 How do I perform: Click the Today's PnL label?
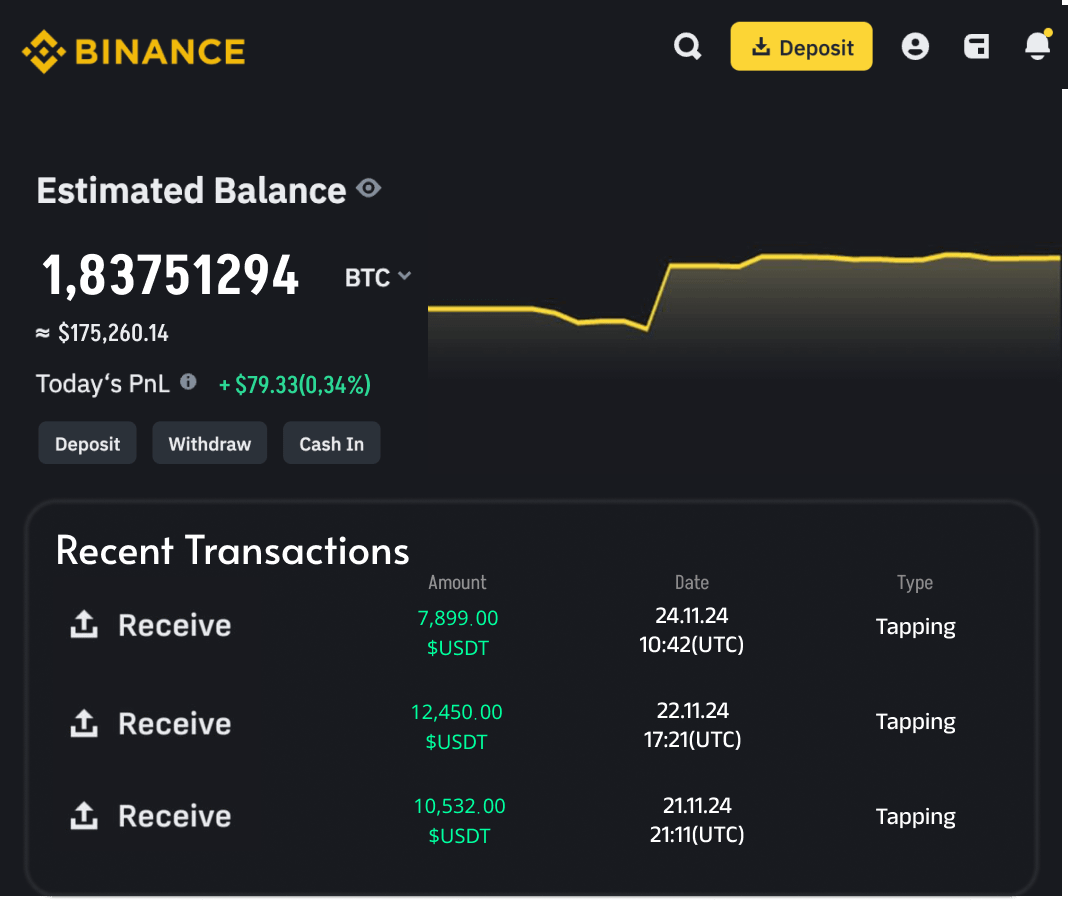point(103,384)
